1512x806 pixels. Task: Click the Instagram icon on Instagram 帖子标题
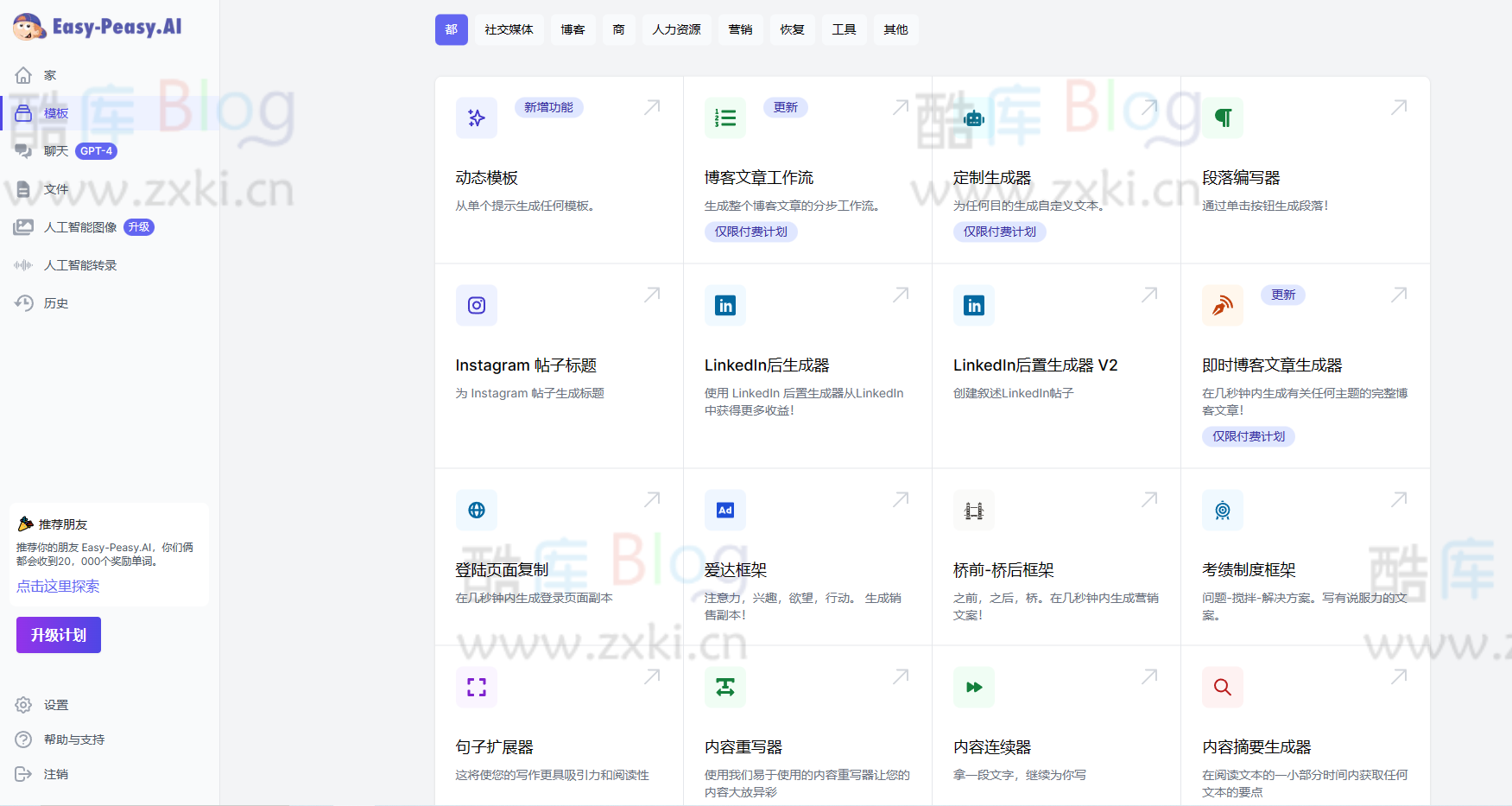click(476, 305)
